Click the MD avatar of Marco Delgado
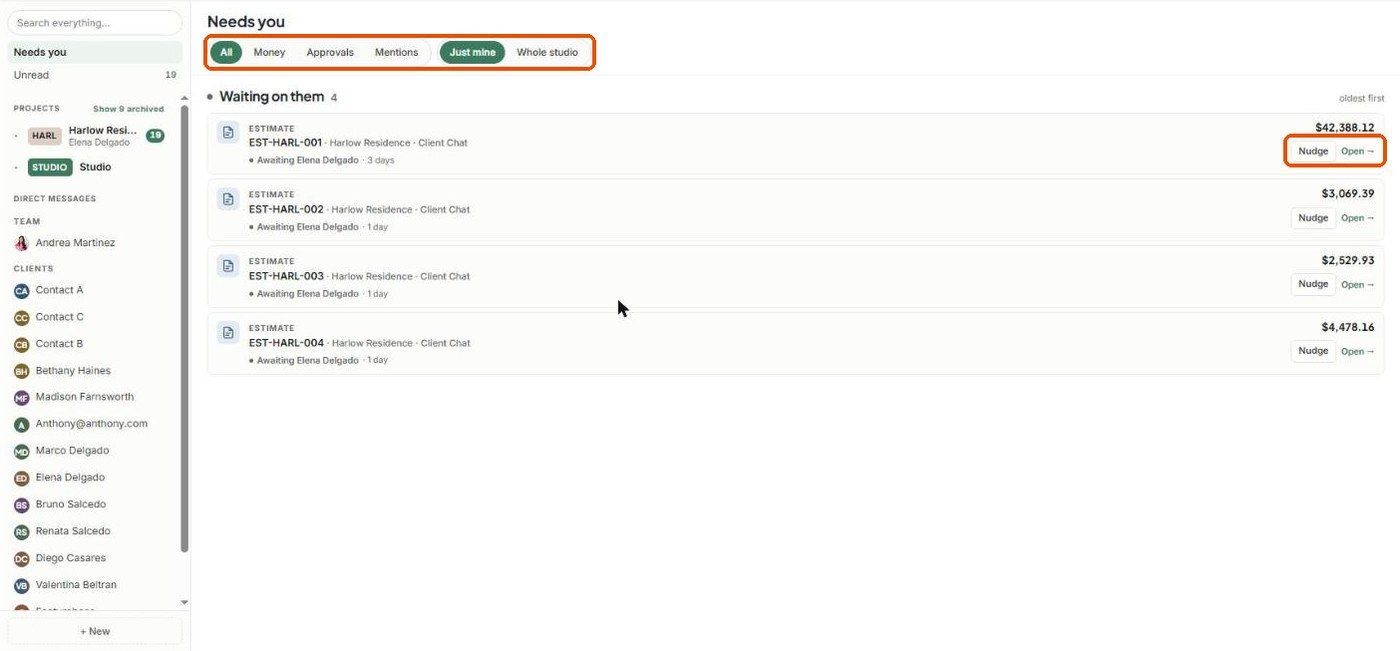1400x651 pixels. [21, 452]
